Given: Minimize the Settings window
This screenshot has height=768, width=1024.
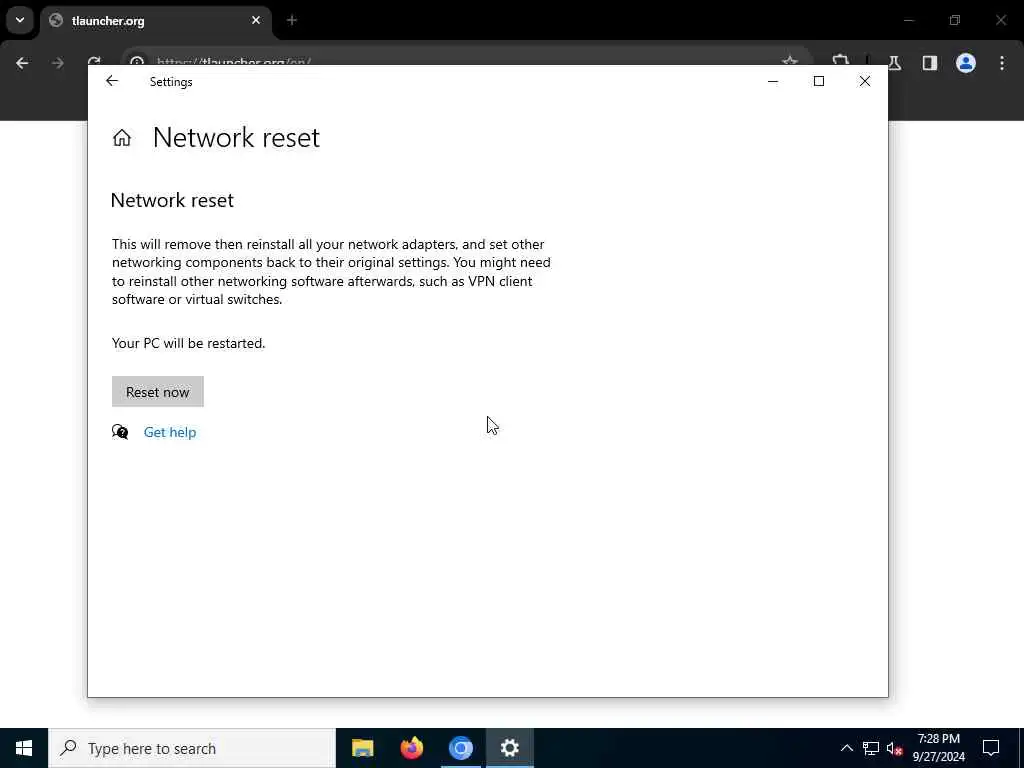Looking at the screenshot, I should pyautogui.click(x=773, y=82).
